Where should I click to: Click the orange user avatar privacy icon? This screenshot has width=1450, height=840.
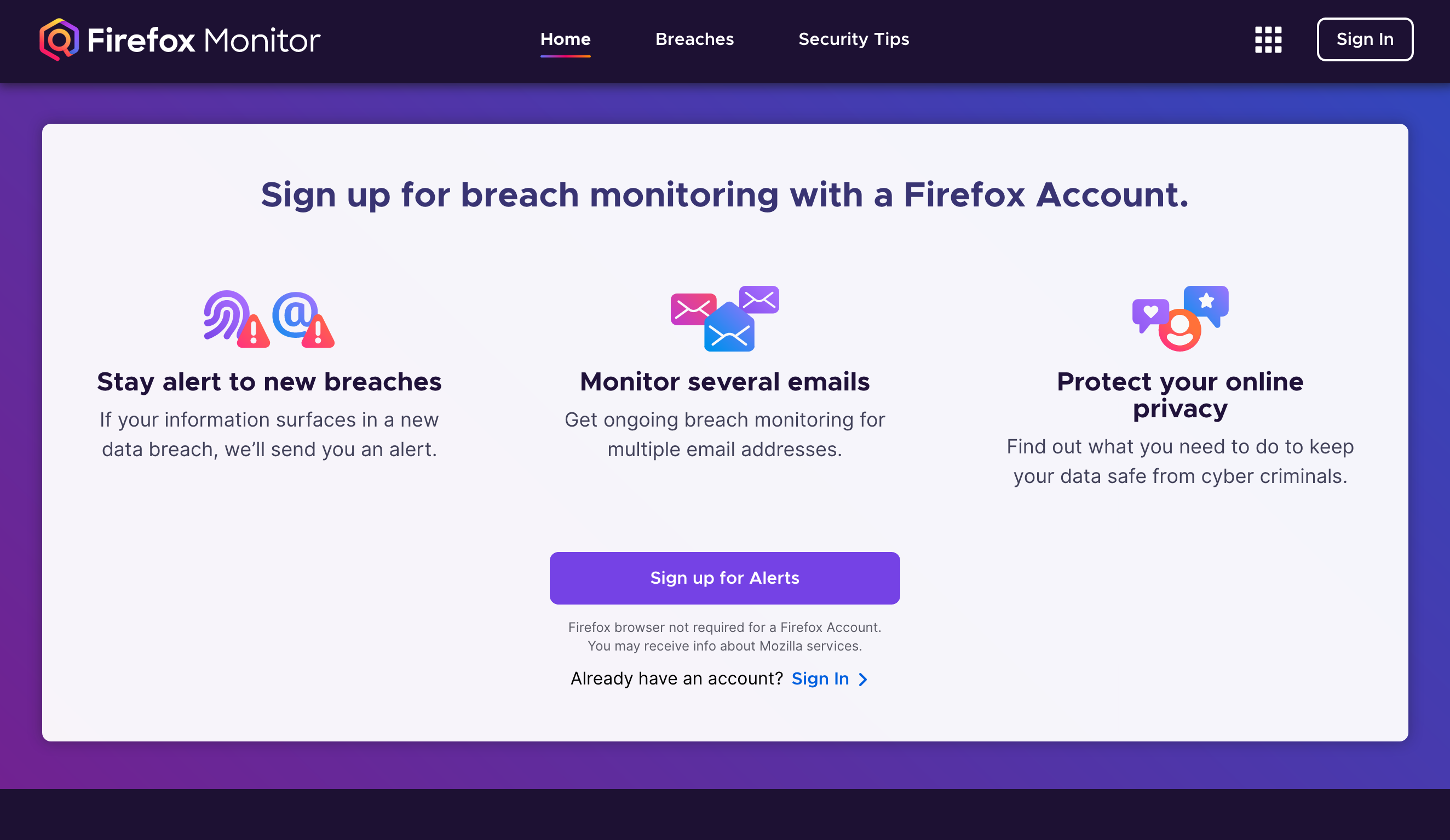point(1179,330)
